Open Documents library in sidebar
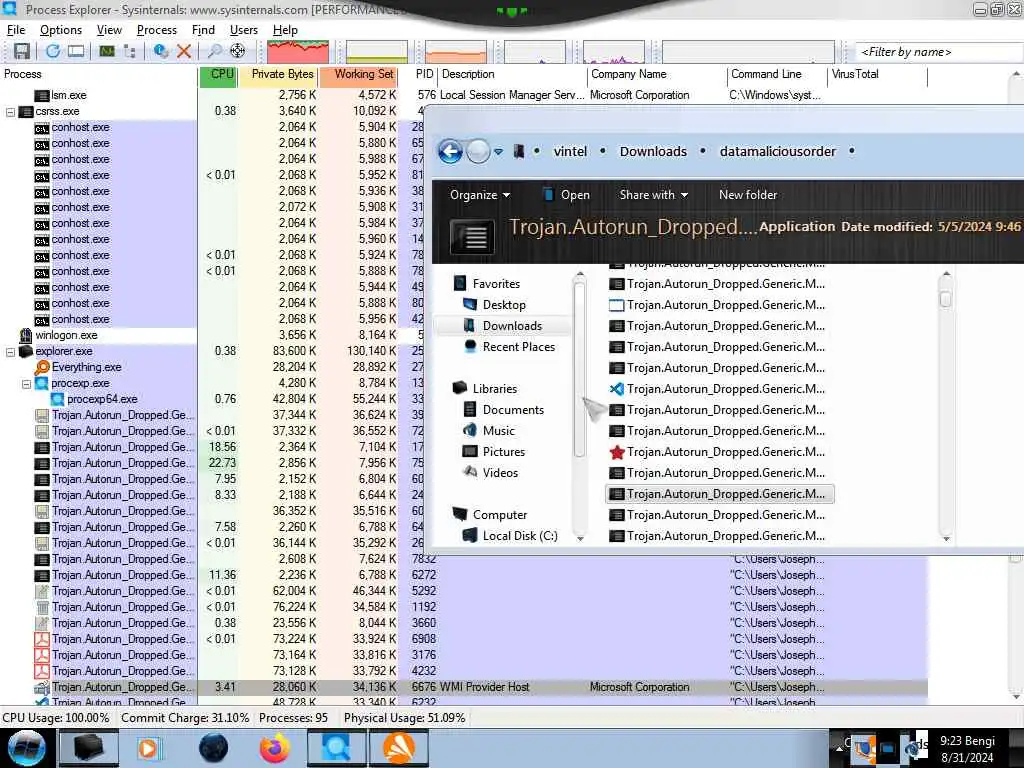The image size is (1024, 768). click(513, 409)
